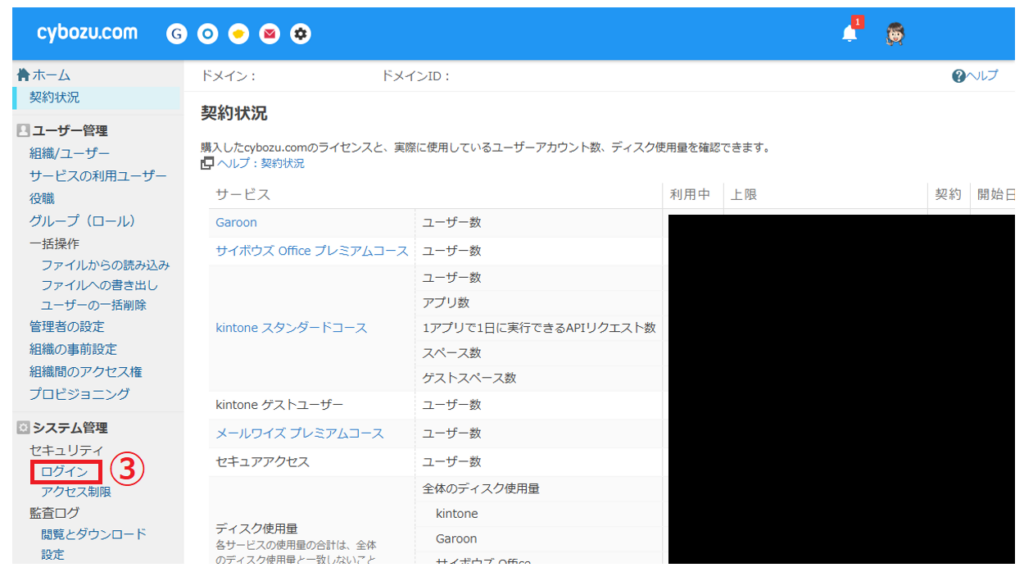Select ファイルからの読み込み

click(x=105, y=265)
